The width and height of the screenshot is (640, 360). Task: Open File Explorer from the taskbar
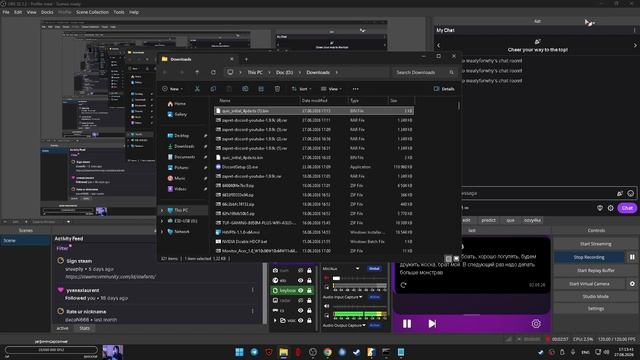click(284, 352)
